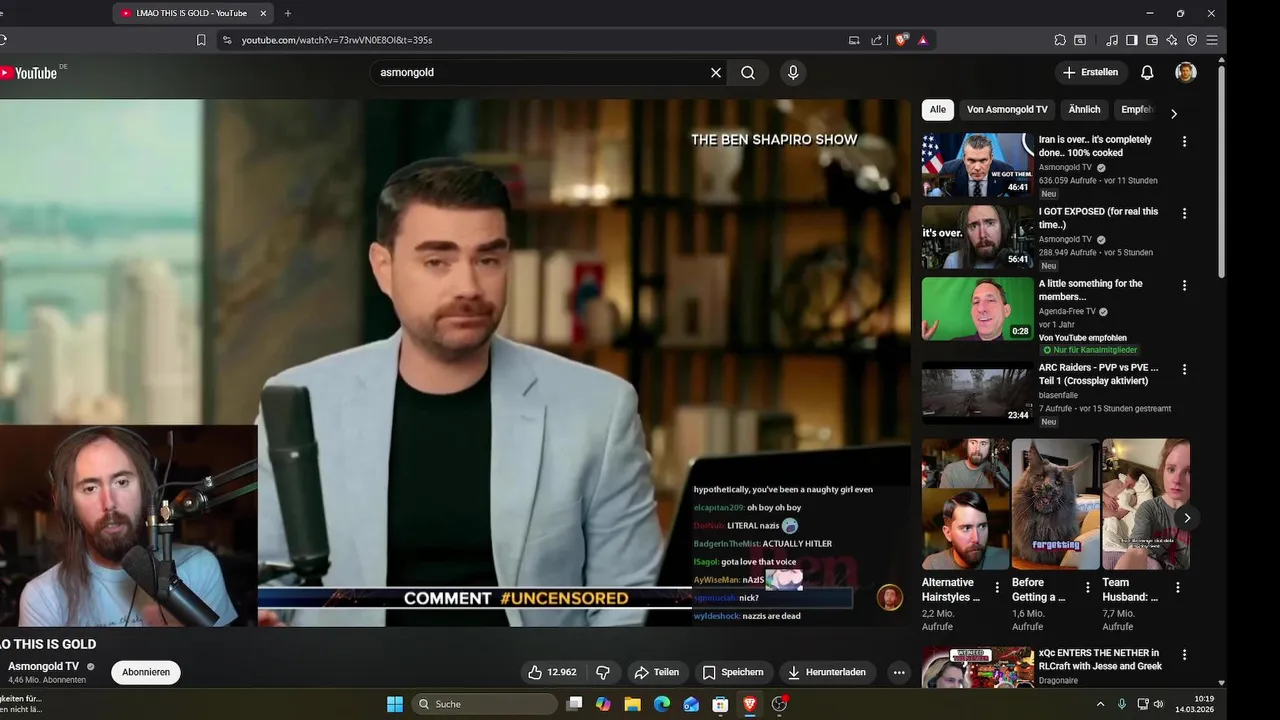Open the browser extensions puzzle icon

pyautogui.click(x=1060, y=40)
